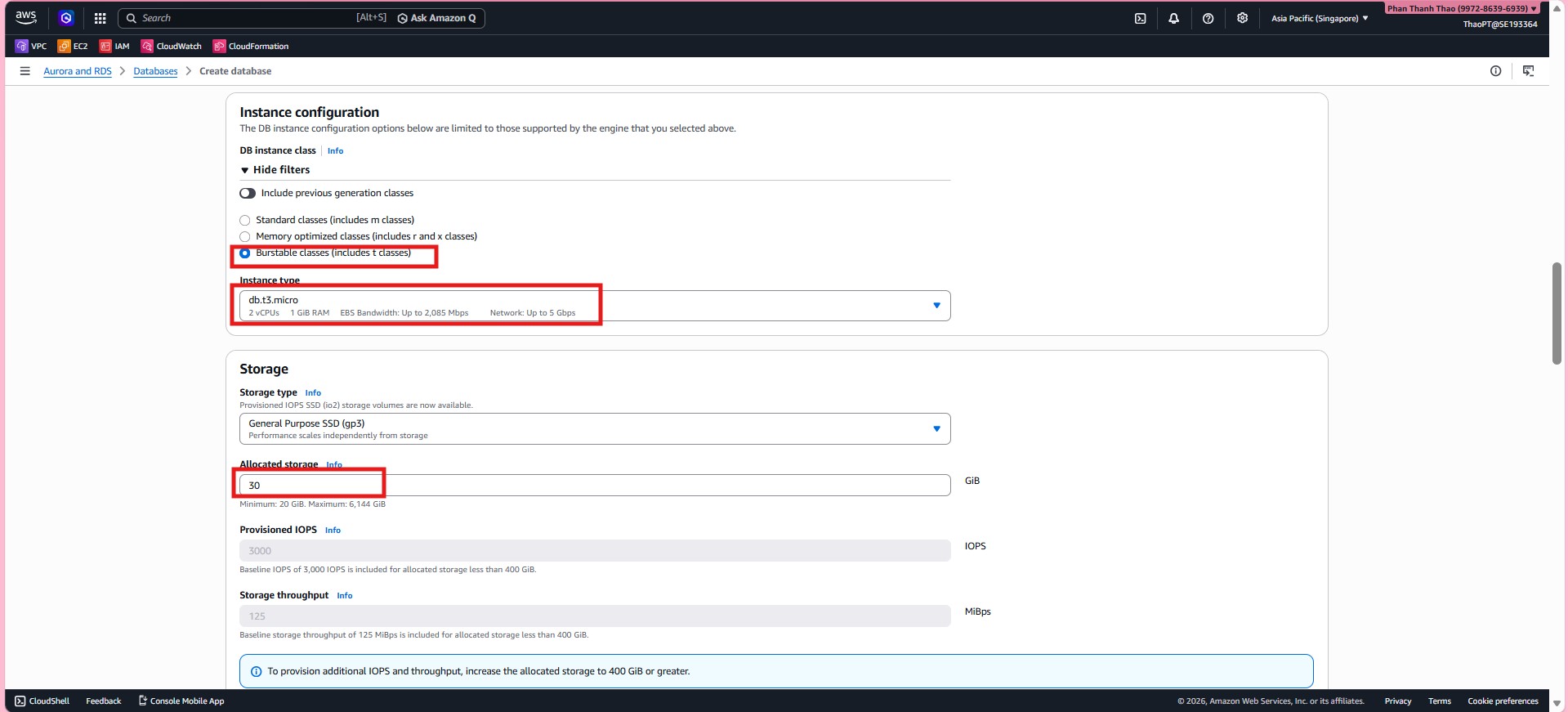Click the disabled Provisioned IOPS field

[595, 551]
